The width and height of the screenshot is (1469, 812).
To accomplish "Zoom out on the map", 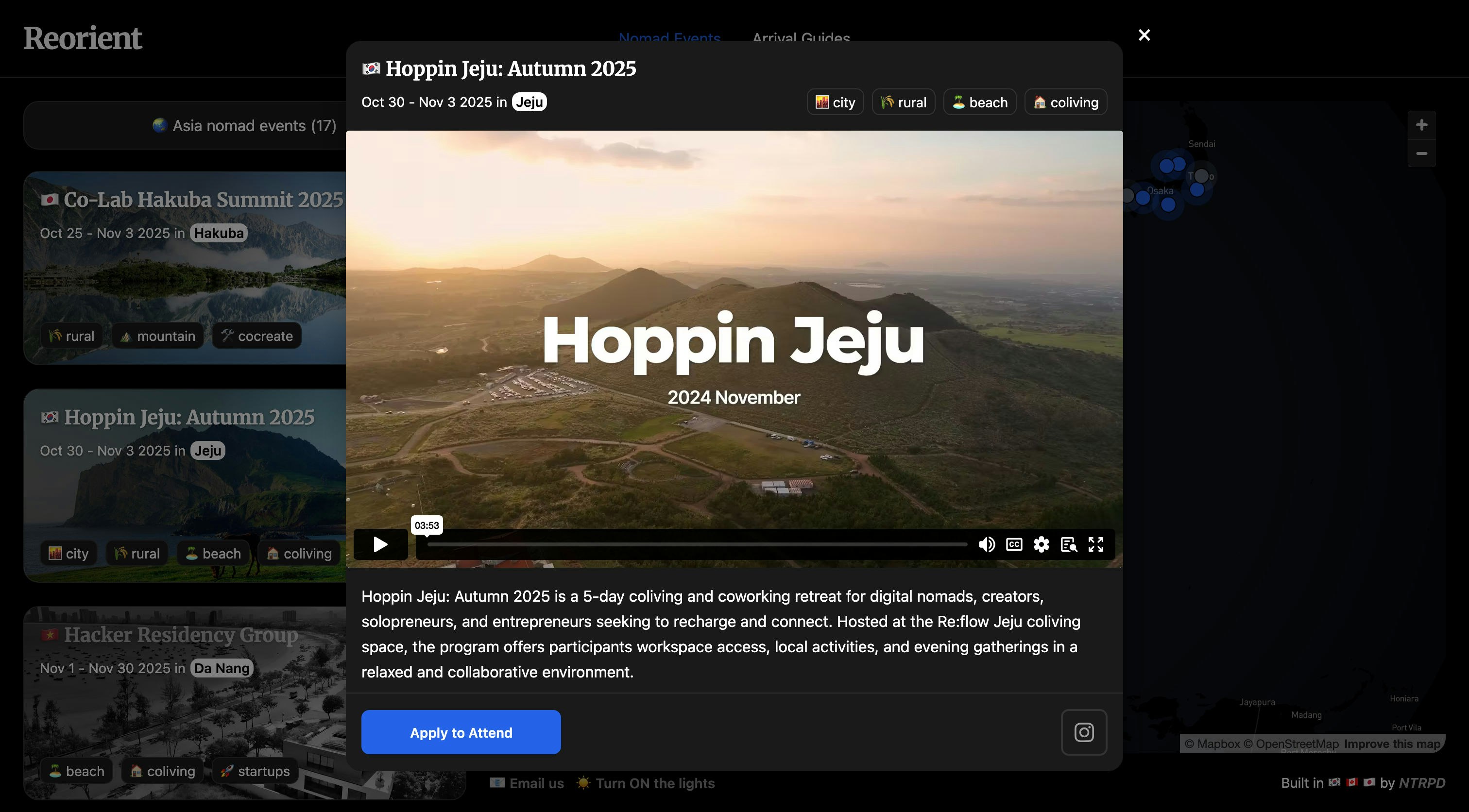I will pos(1422,153).
